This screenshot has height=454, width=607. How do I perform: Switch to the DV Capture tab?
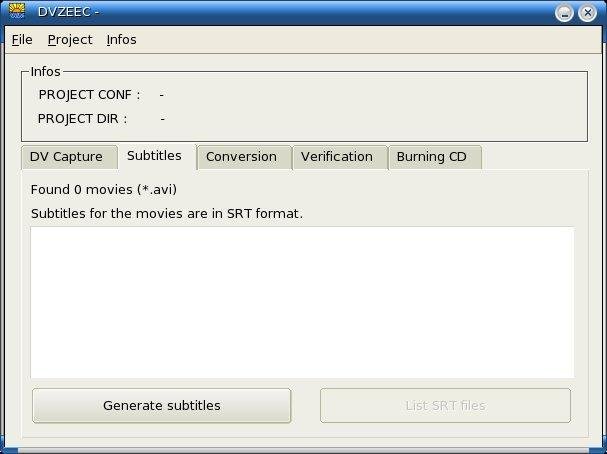pyautogui.click(x=66, y=157)
